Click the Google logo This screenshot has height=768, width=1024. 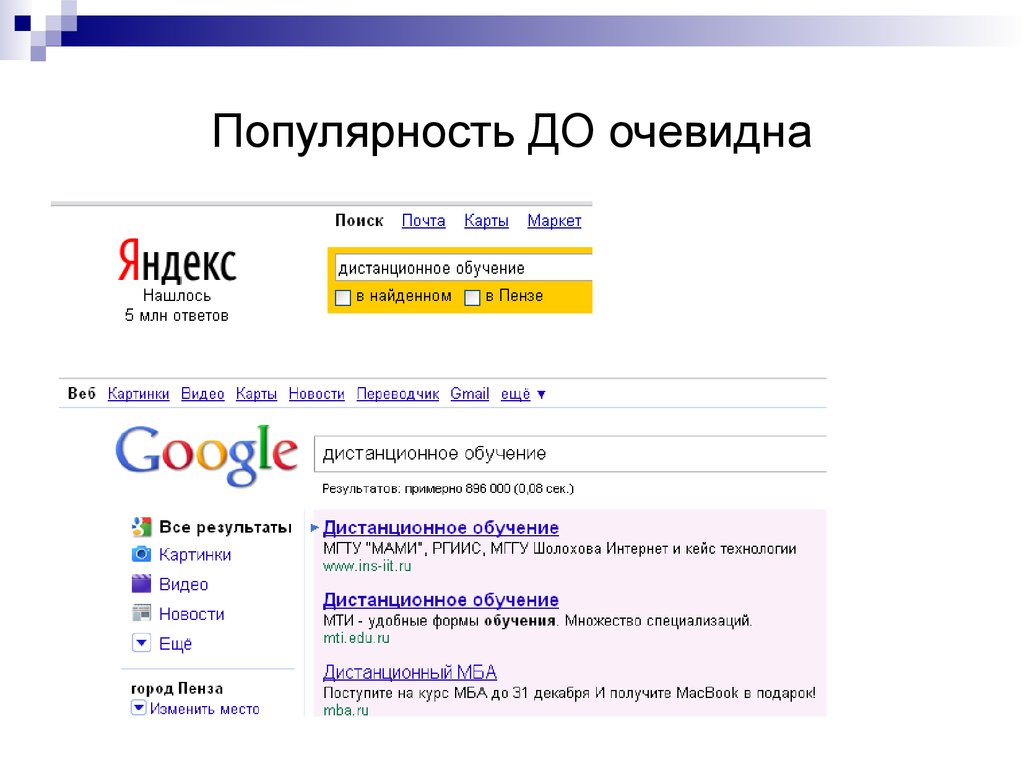click(x=207, y=452)
